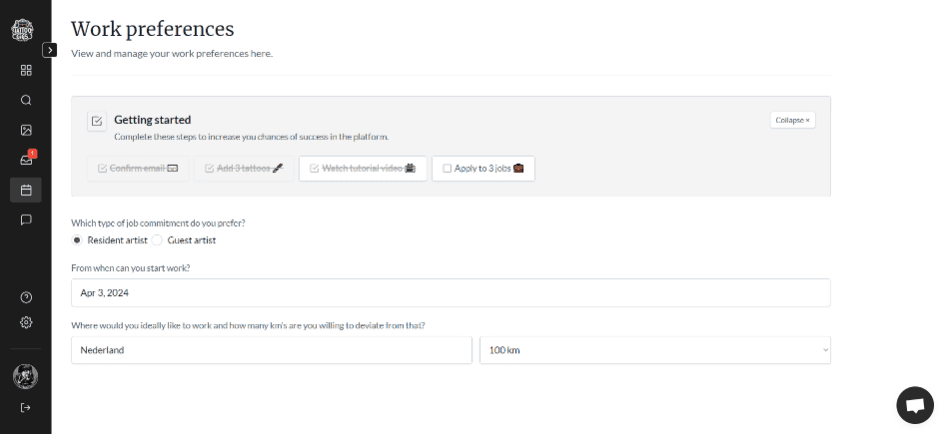
Task: Click the Watch tutorial video step
Action: click(x=363, y=168)
